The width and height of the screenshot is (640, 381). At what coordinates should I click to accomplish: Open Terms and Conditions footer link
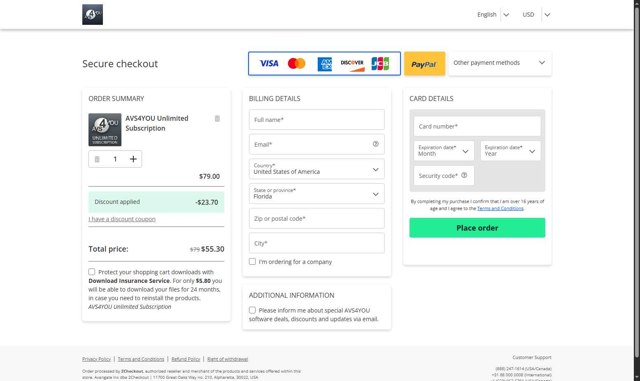(x=141, y=359)
